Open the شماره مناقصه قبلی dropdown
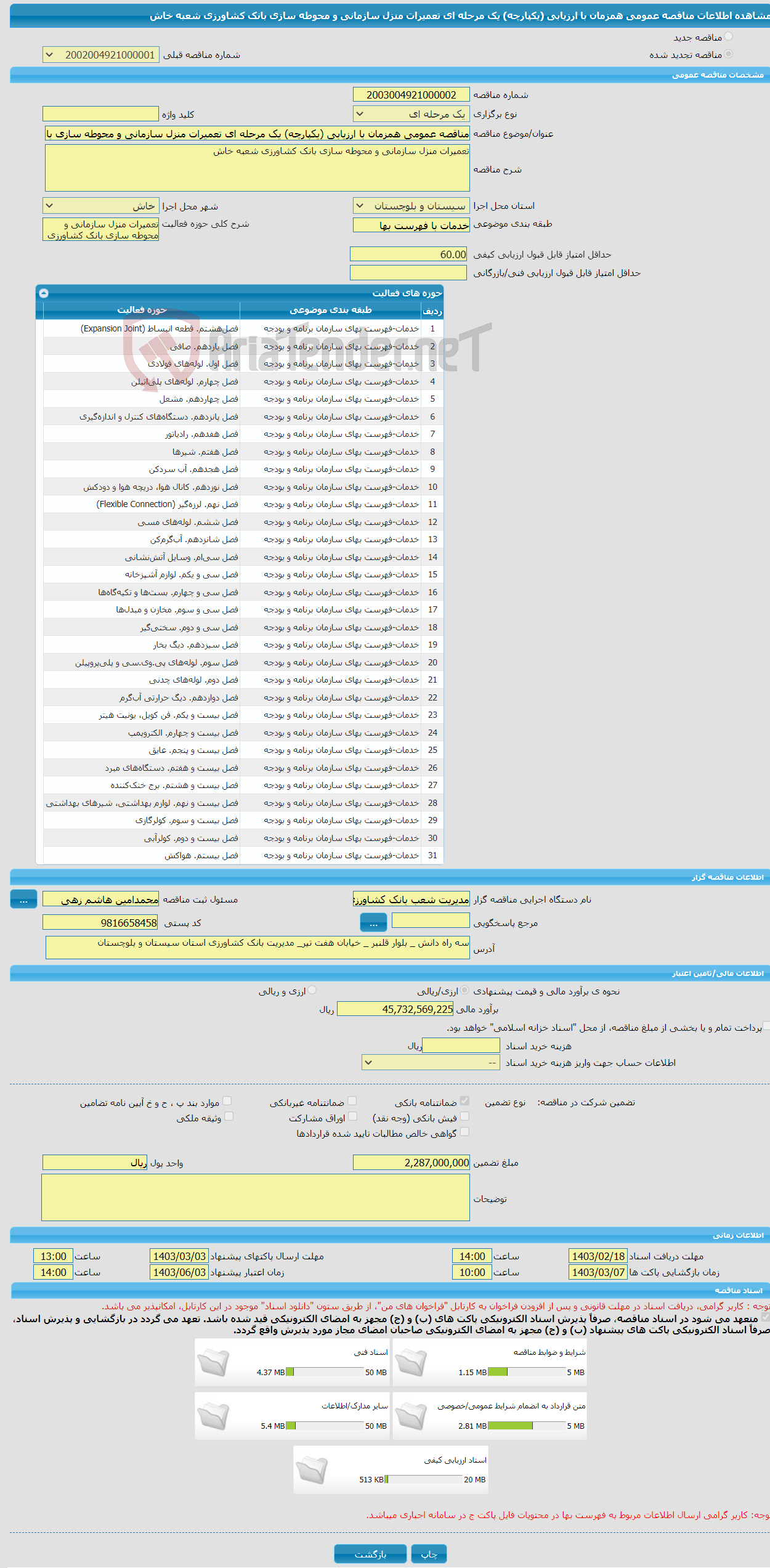Image resolution: width=770 pixels, height=1568 pixels. tap(101, 55)
